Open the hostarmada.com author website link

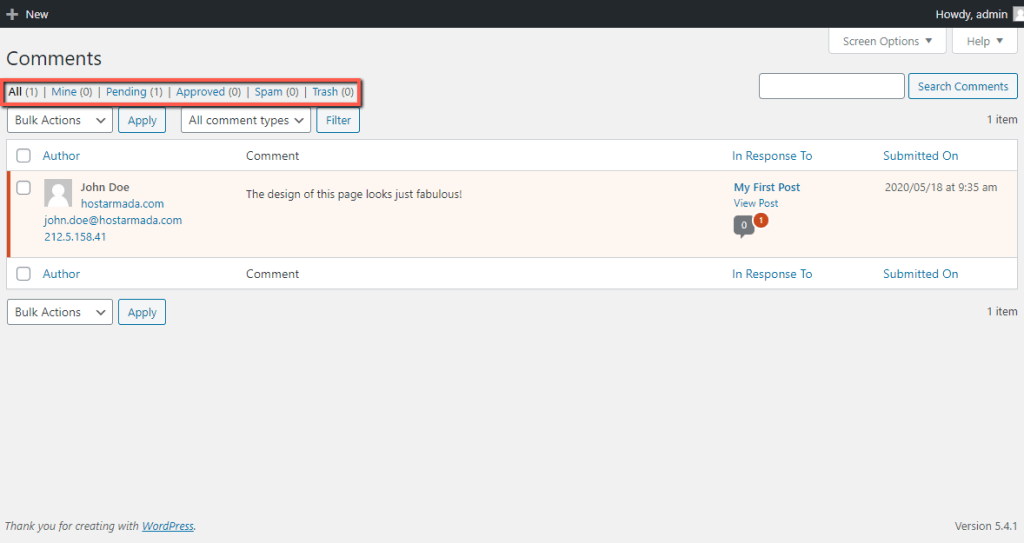coord(122,204)
